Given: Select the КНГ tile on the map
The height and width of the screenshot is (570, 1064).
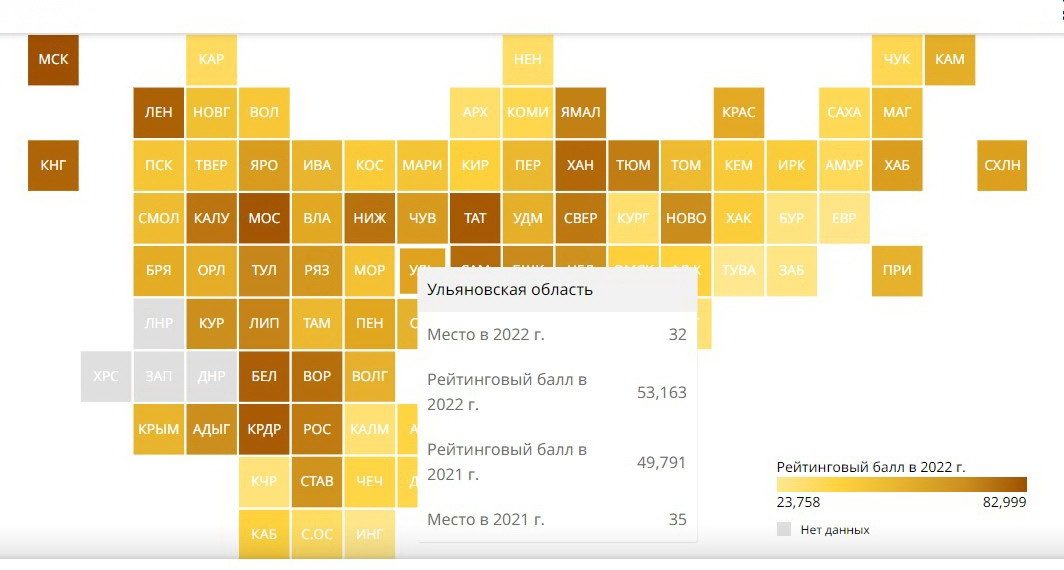Looking at the screenshot, I should (x=53, y=166).
